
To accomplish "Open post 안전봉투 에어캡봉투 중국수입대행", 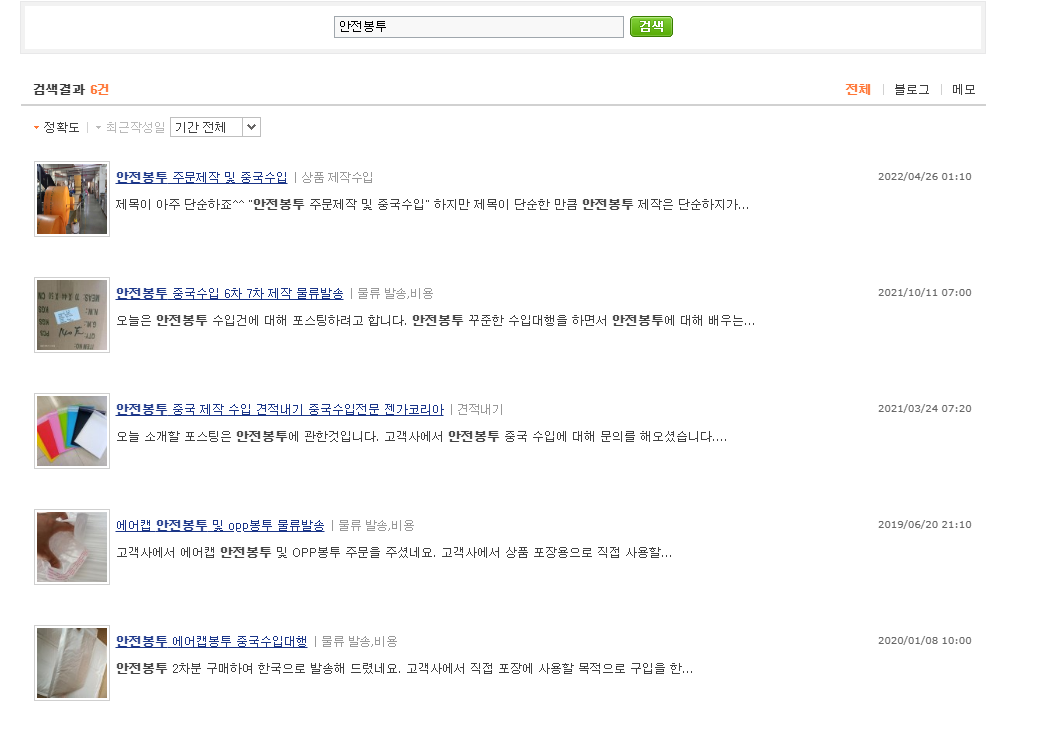I will pos(211,641).
